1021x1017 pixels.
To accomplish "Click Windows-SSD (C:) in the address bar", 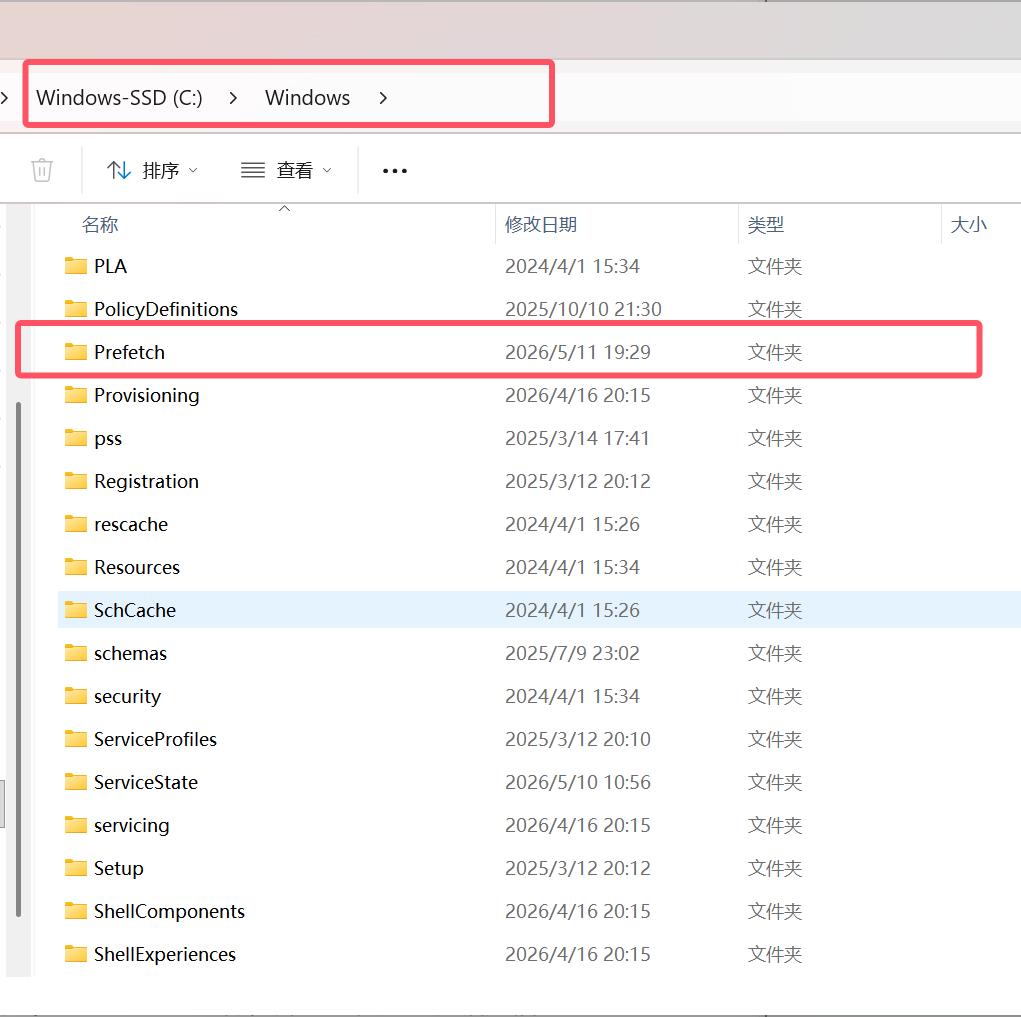I will click(x=119, y=98).
